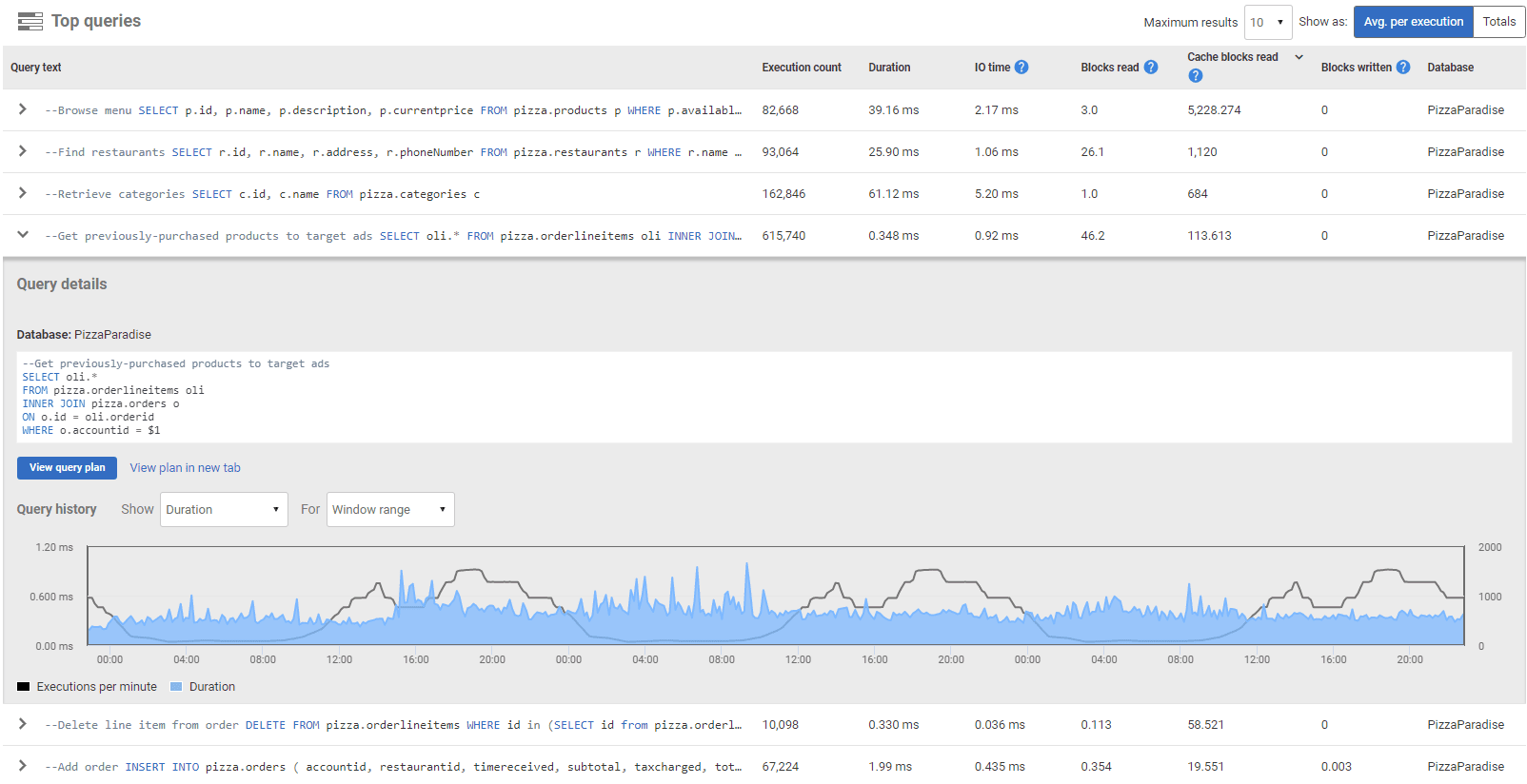Expand the Browse menu query row
The image size is (1527, 784).
point(23,110)
